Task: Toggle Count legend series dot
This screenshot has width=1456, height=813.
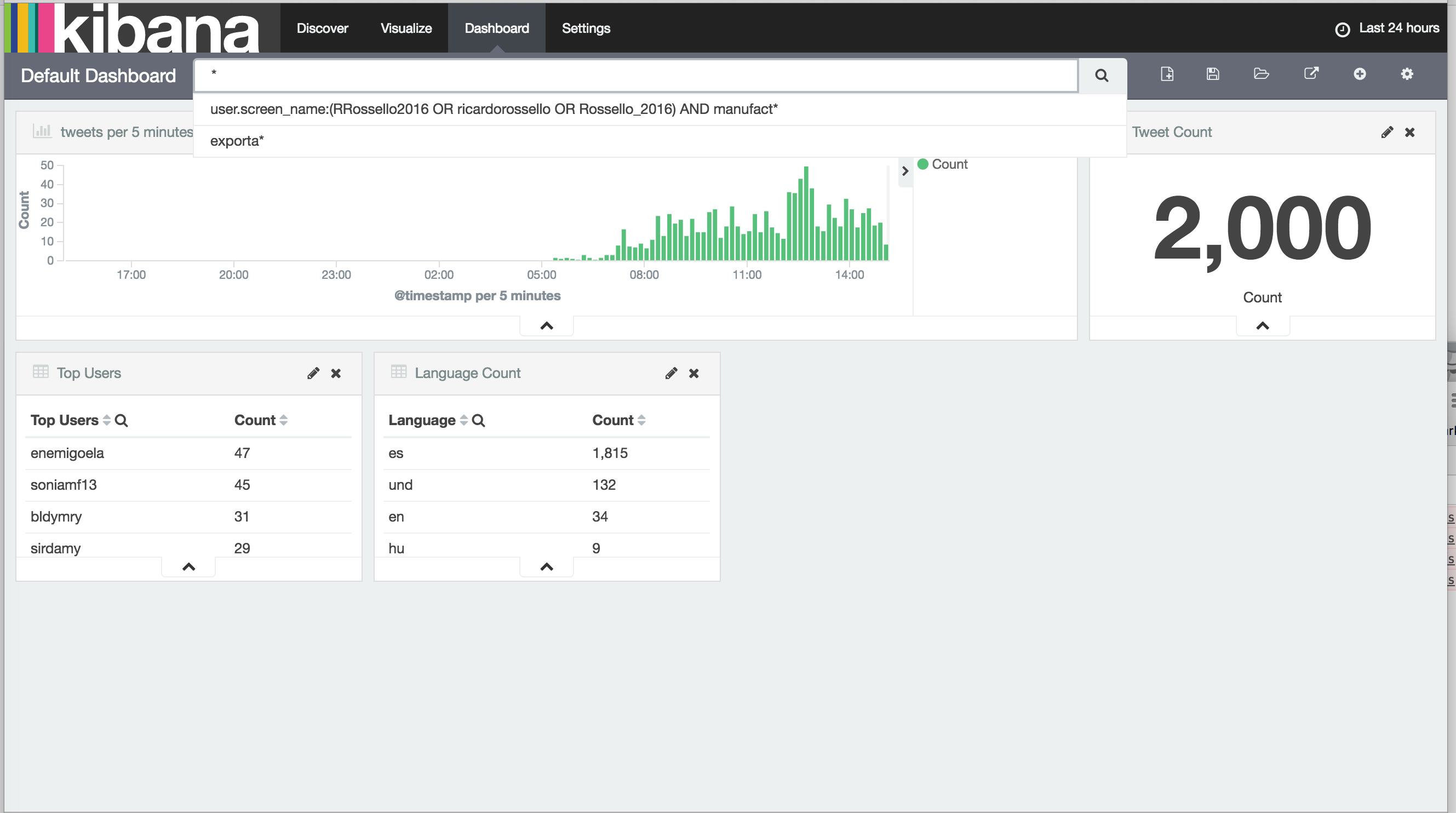Action: point(923,164)
